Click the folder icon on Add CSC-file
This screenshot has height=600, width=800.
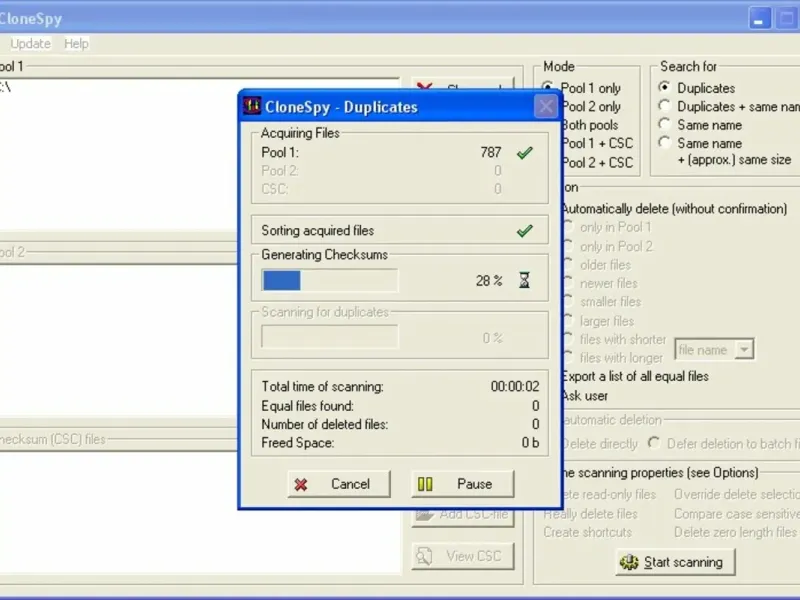click(x=424, y=515)
